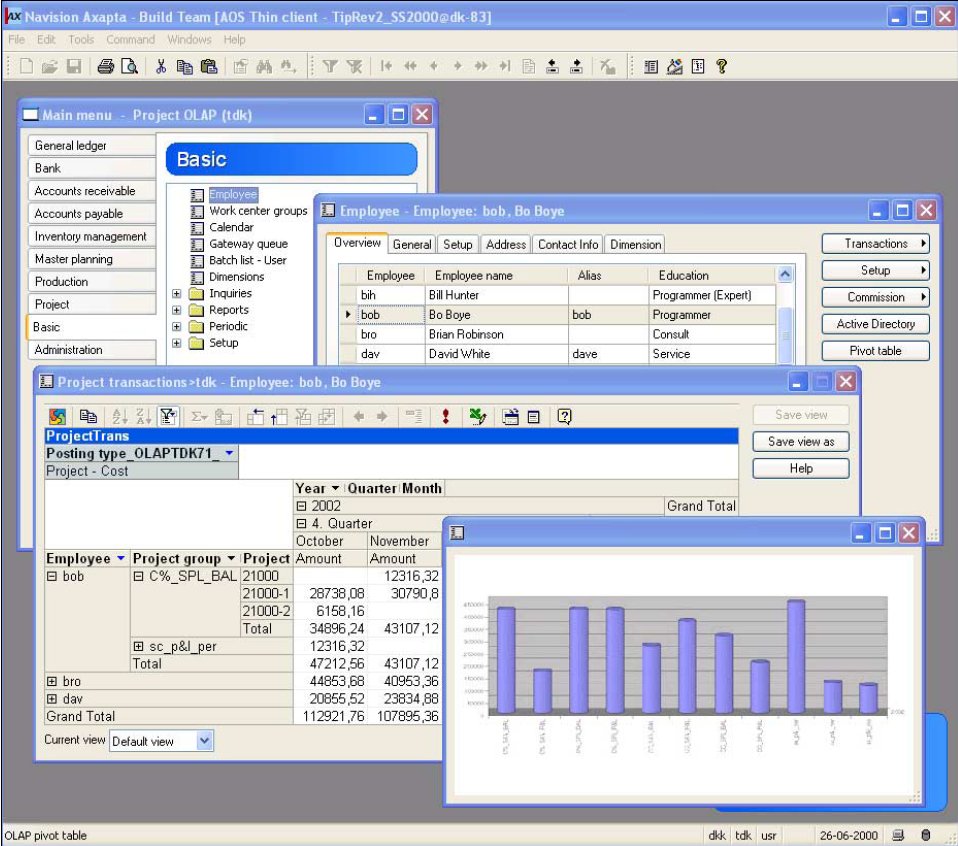The image size is (958, 846).
Task: Select General ledger in Main menu
Action: pyautogui.click(x=92, y=145)
